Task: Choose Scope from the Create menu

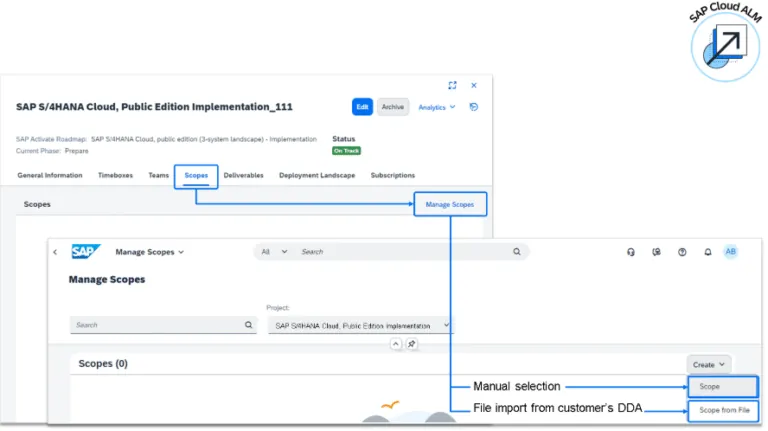Action: (x=723, y=386)
